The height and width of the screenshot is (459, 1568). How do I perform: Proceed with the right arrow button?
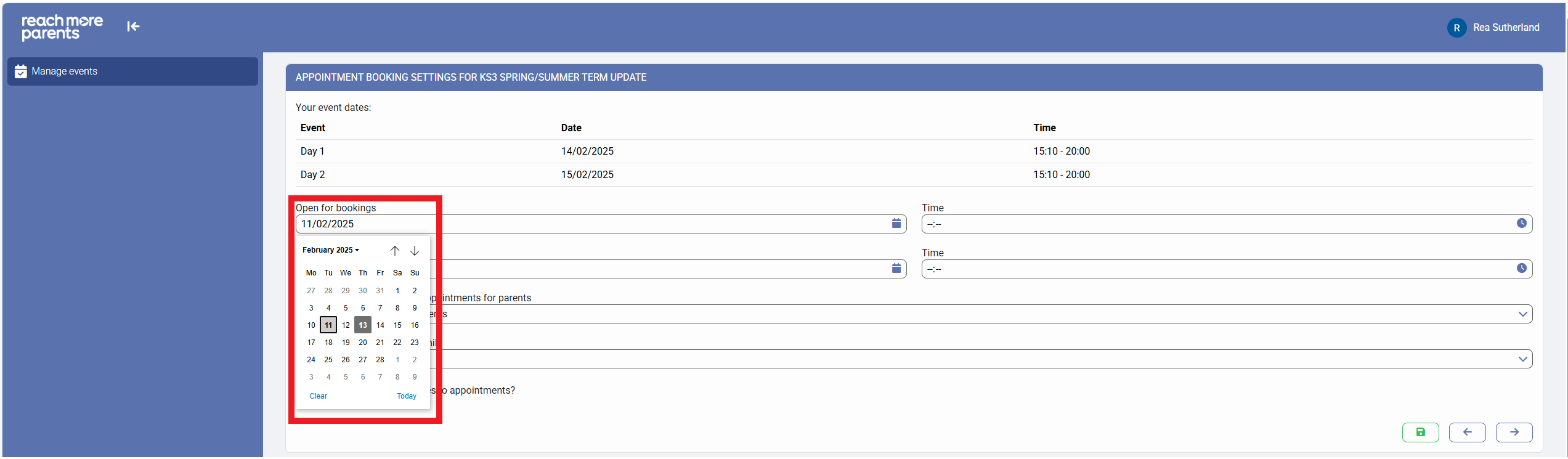tap(1514, 433)
